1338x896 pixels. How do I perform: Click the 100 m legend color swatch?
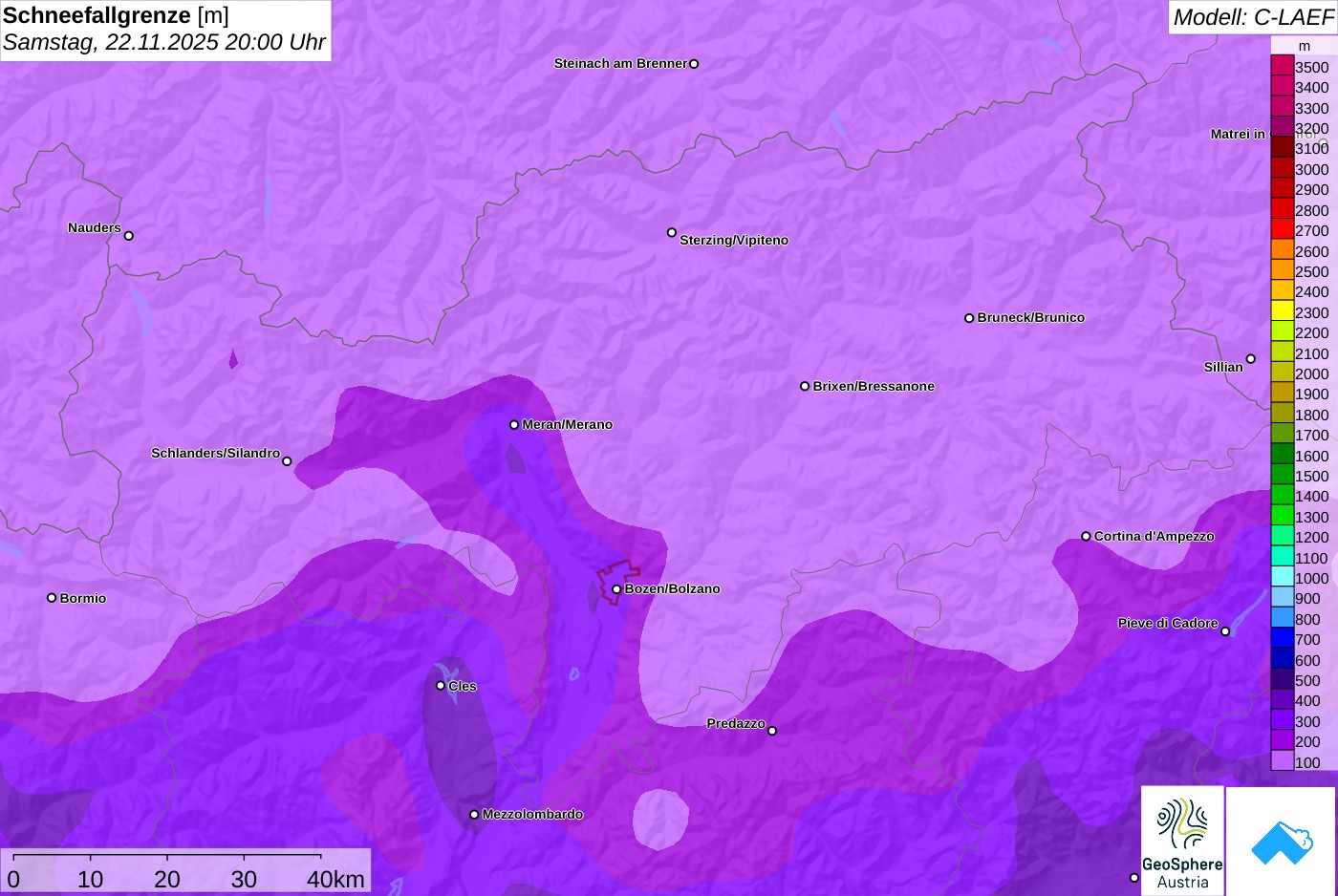coord(1282,761)
